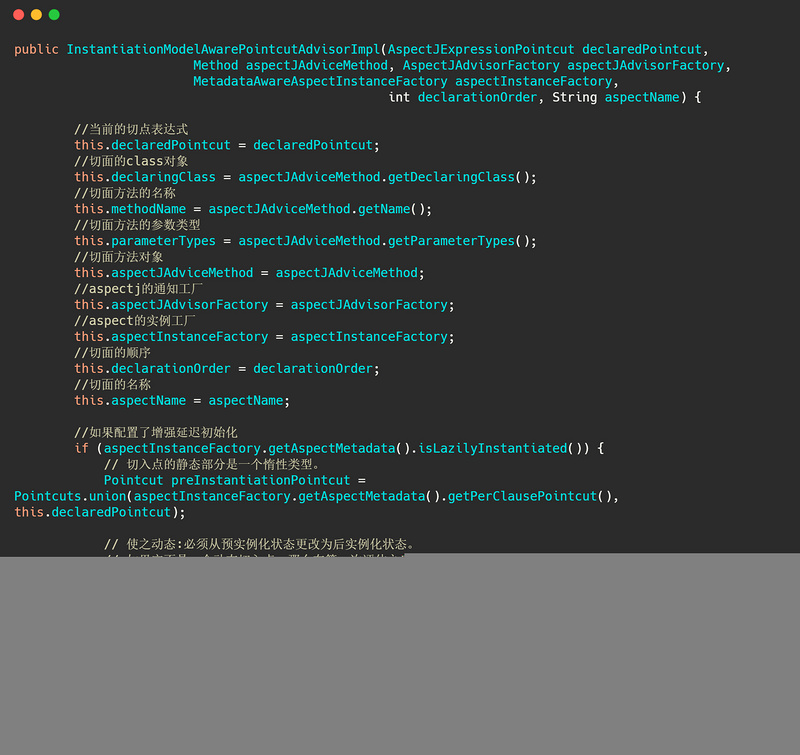
Task: Click comment '//切面的顺序'
Action: coord(112,353)
